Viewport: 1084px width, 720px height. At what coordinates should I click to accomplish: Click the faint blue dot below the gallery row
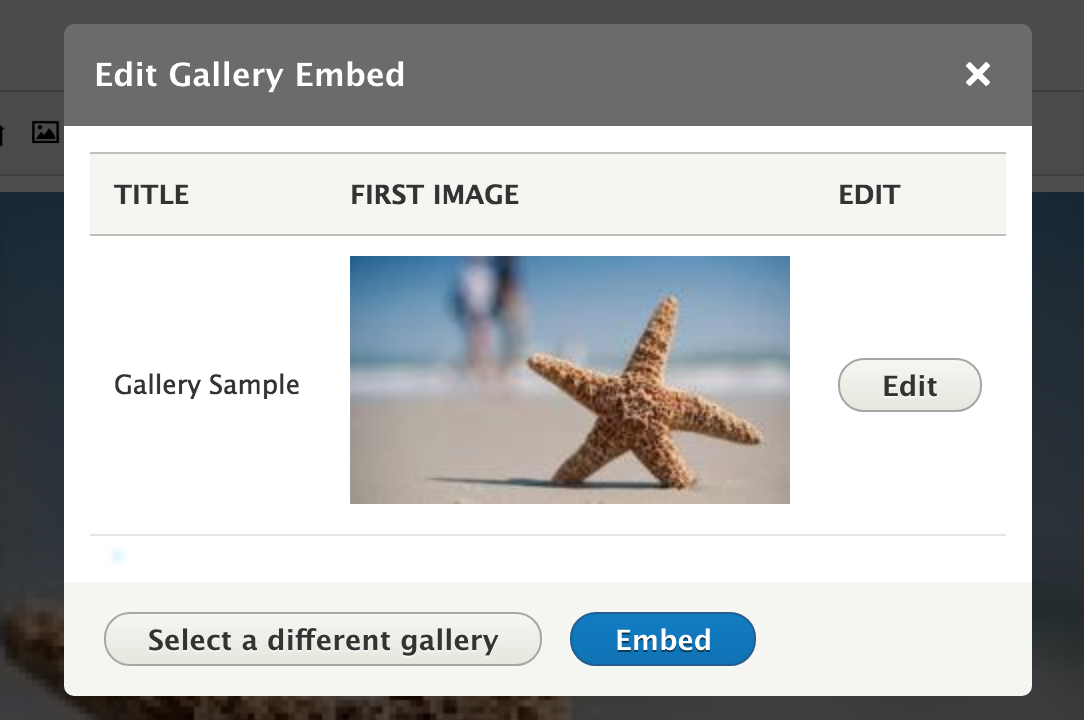118,555
